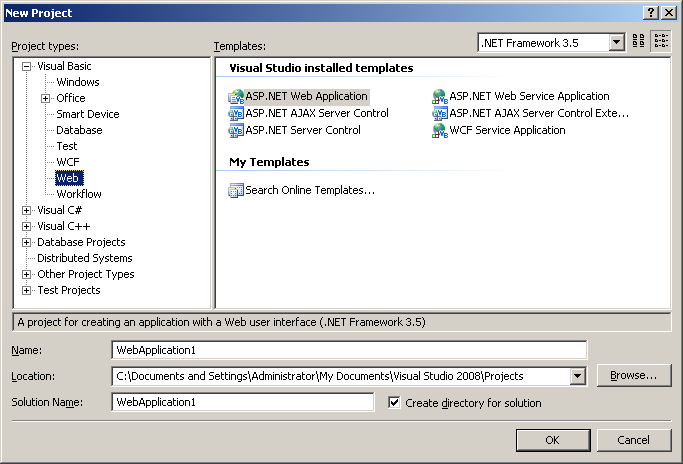Click into the project Name field
Screen dimensions: 683x464
point(349,350)
